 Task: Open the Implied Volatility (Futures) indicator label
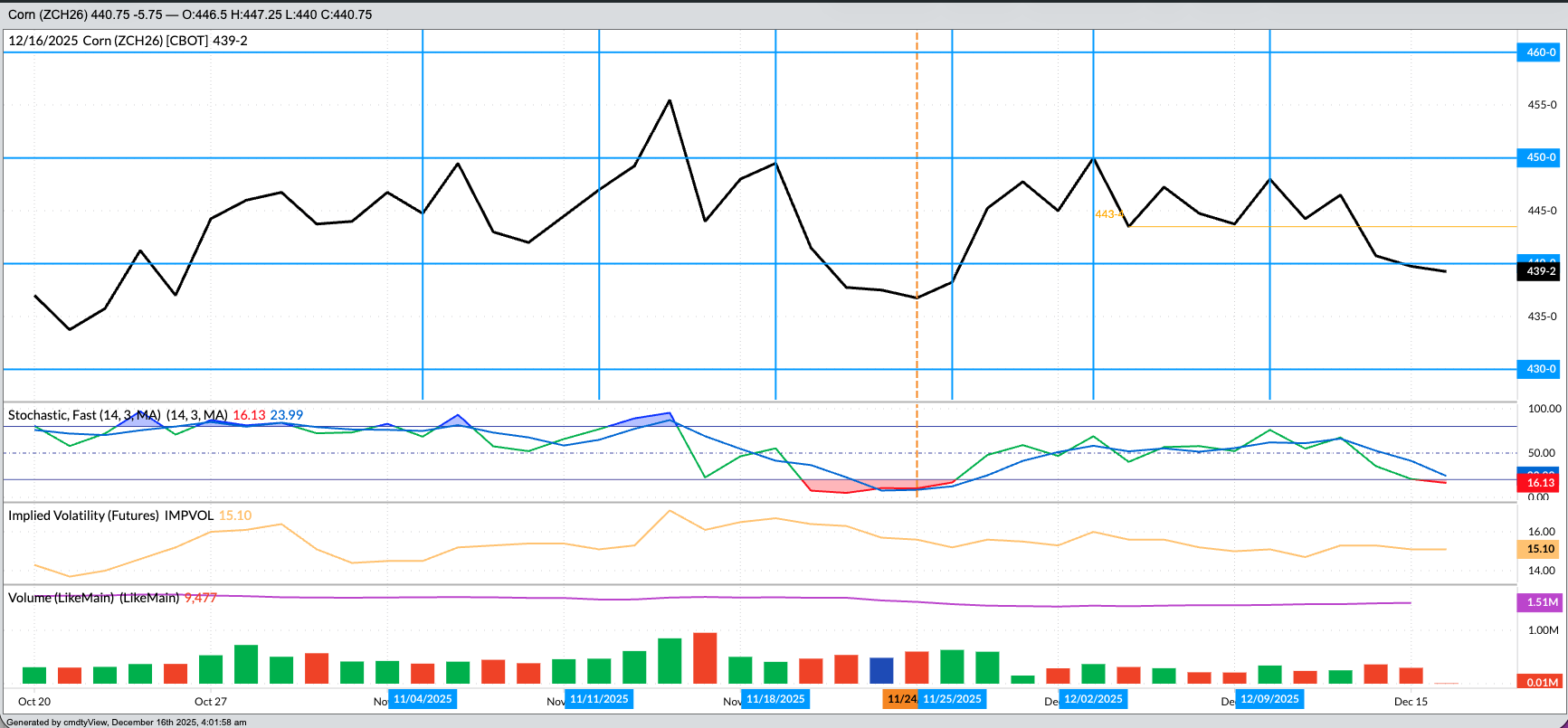[x=111, y=515]
